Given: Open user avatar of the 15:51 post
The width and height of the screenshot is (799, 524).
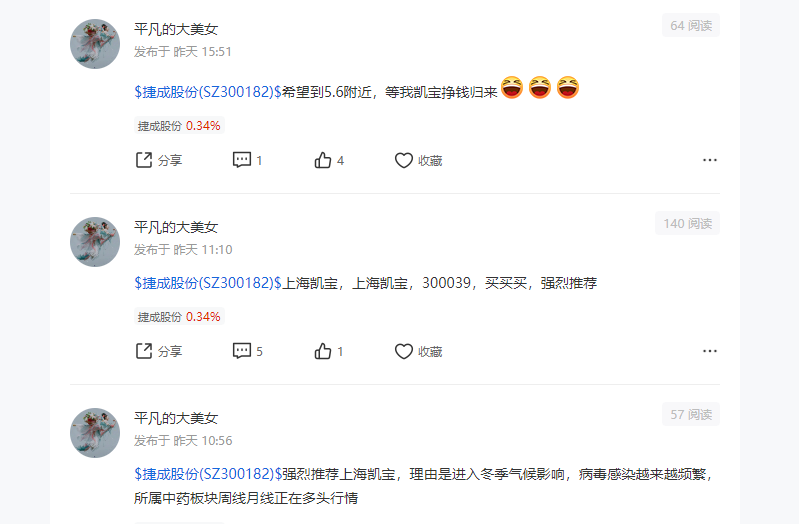Looking at the screenshot, I should 95,44.
